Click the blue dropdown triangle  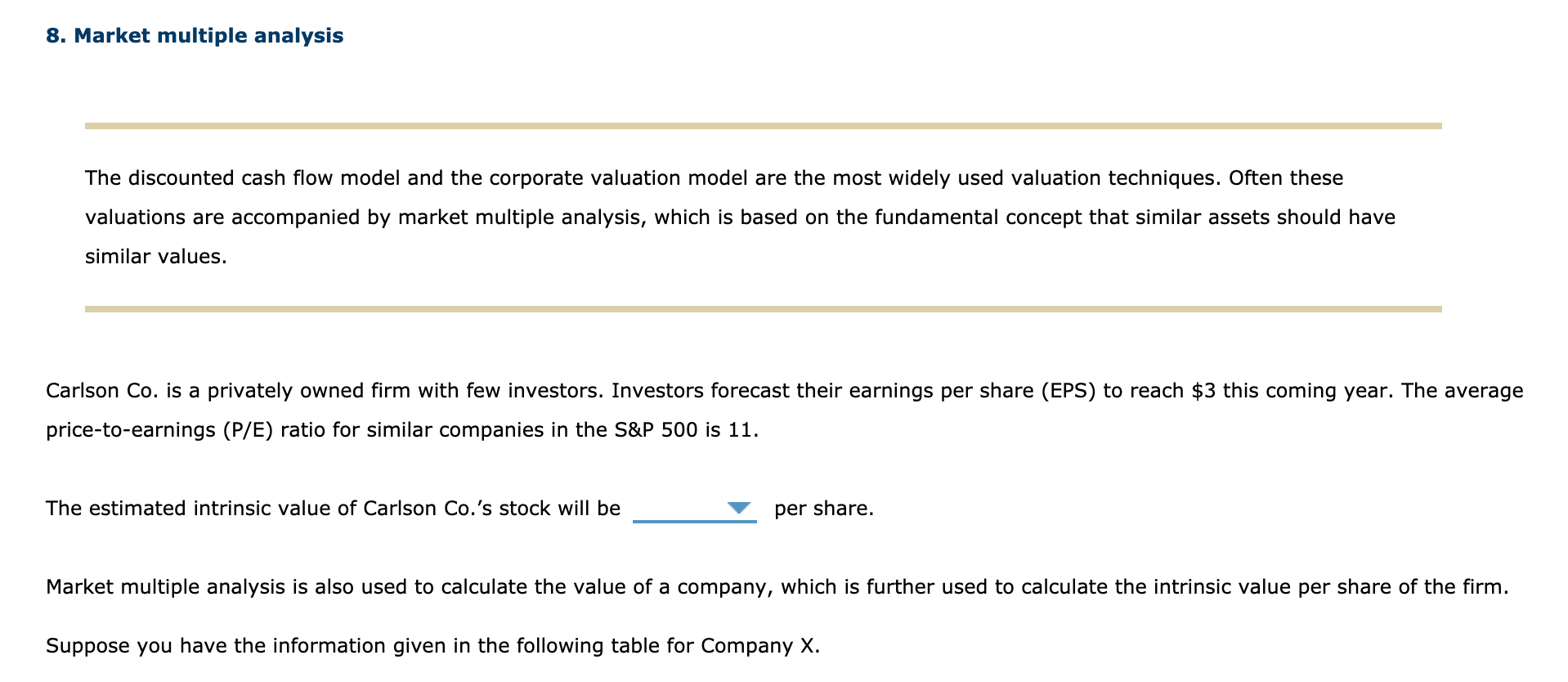(741, 508)
